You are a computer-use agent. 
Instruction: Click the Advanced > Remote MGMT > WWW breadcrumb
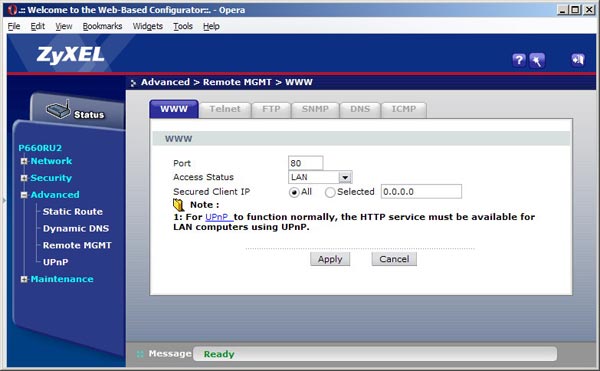click(x=227, y=82)
